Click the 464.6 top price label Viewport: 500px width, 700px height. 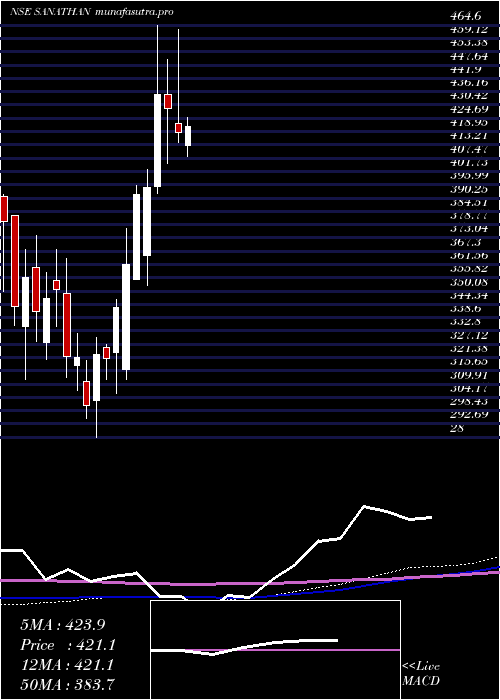pos(466,17)
